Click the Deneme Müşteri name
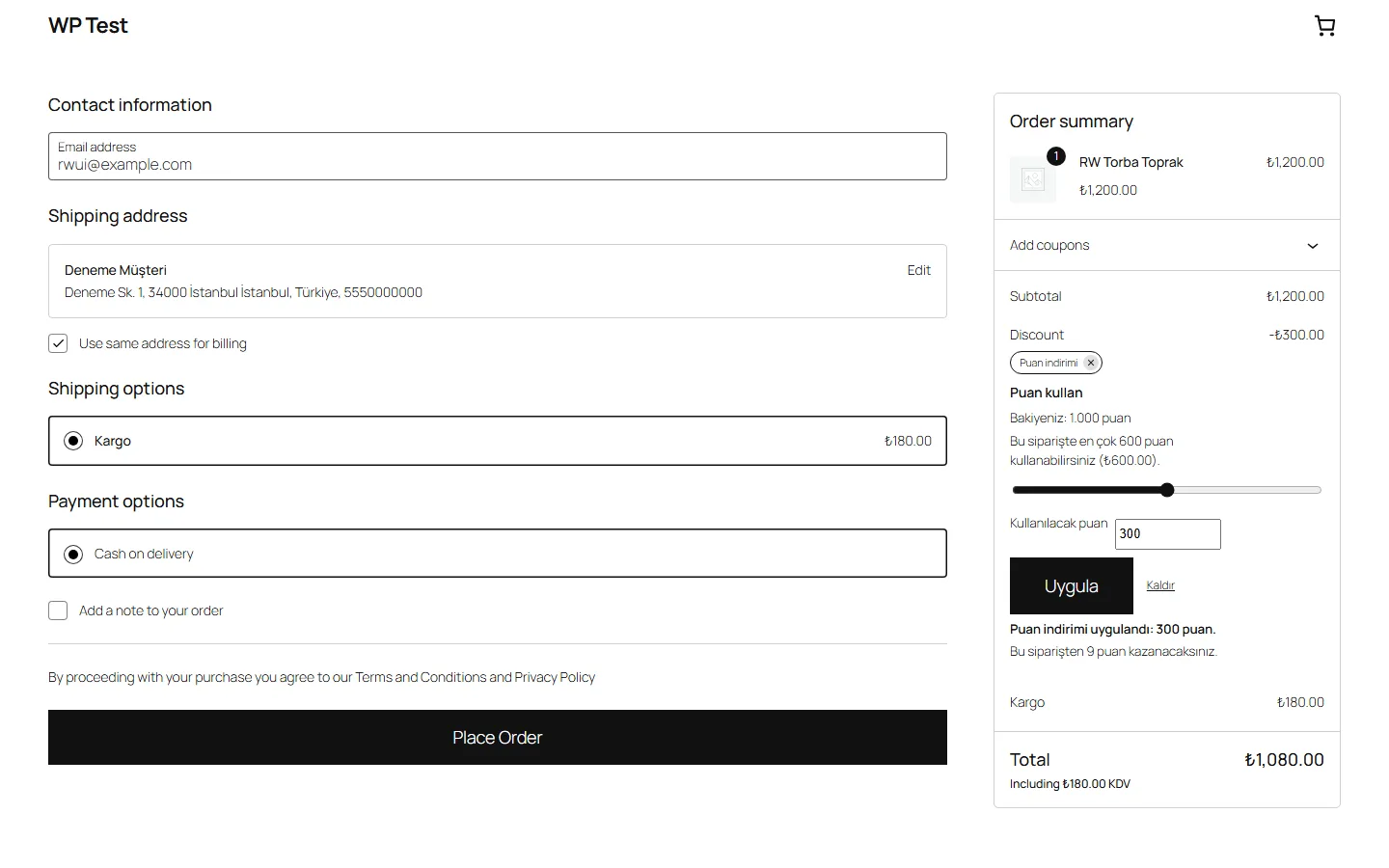This screenshot has height=868, width=1389. [x=116, y=270]
